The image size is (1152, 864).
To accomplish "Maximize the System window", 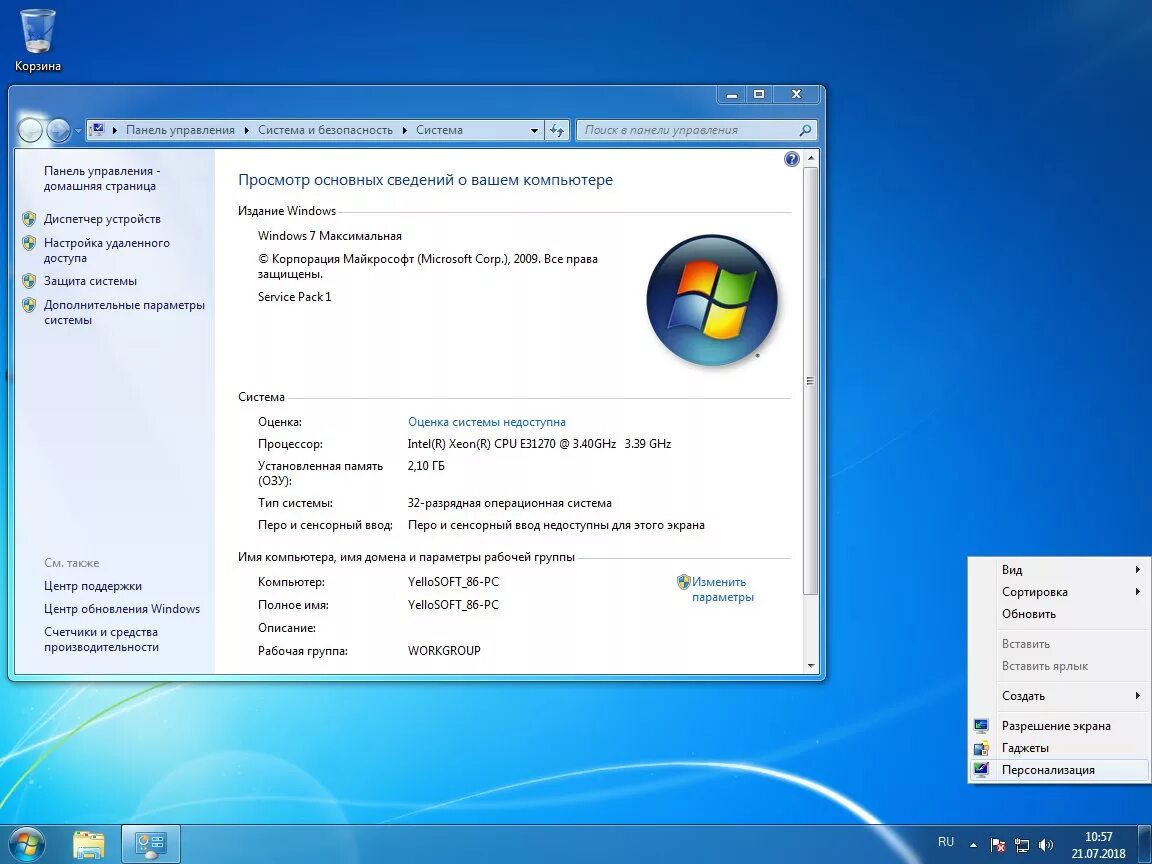I will point(760,95).
